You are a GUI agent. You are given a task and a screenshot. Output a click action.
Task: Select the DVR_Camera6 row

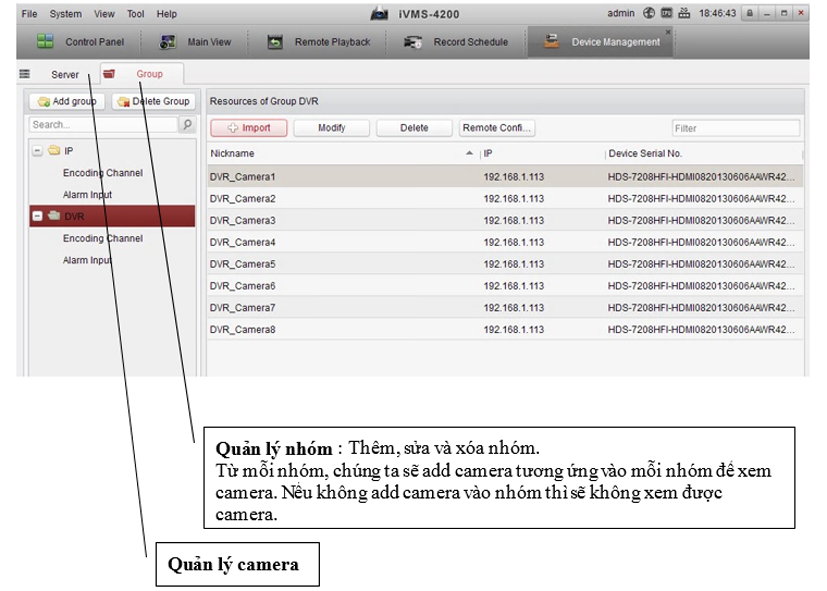(x=505, y=286)
